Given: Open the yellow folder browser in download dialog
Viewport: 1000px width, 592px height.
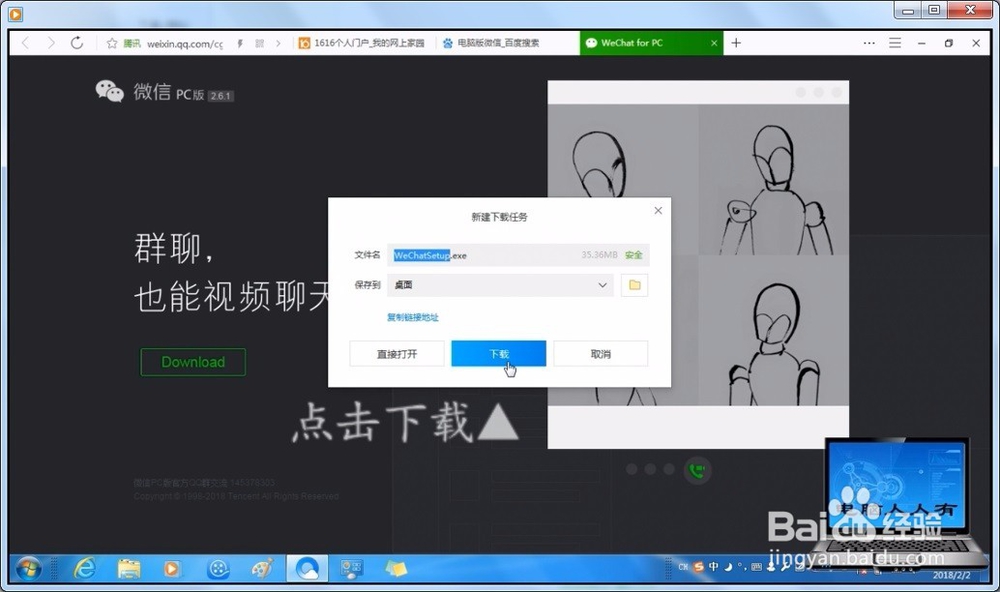Looking at the screenshot, I should (x=632, y=285).
